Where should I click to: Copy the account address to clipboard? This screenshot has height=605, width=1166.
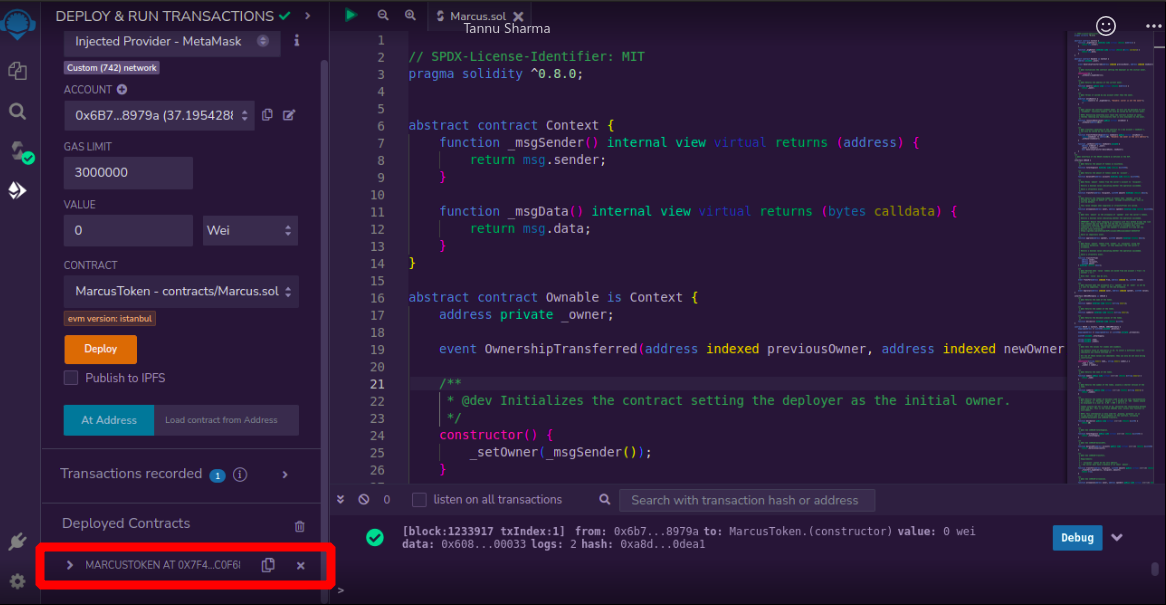click(x=267, y=115)
